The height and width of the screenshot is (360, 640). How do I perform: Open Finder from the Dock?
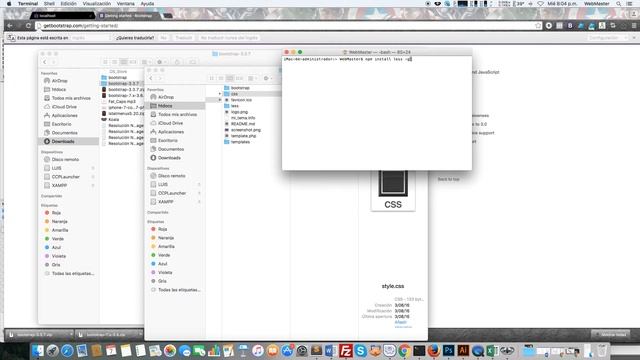(38, 350)
